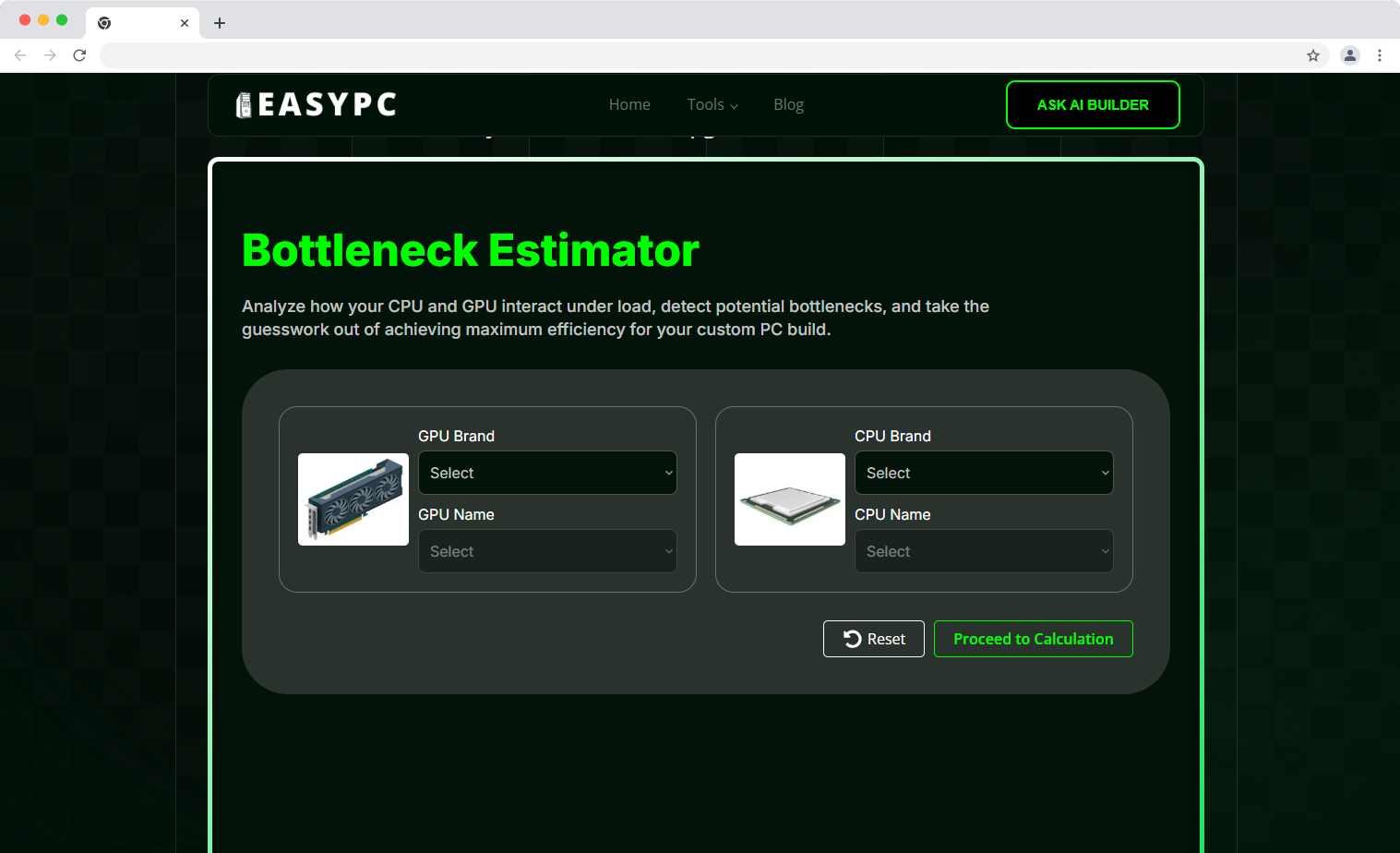Click the browser refresh icon
1400x853 pixels.
pos(79,55)
